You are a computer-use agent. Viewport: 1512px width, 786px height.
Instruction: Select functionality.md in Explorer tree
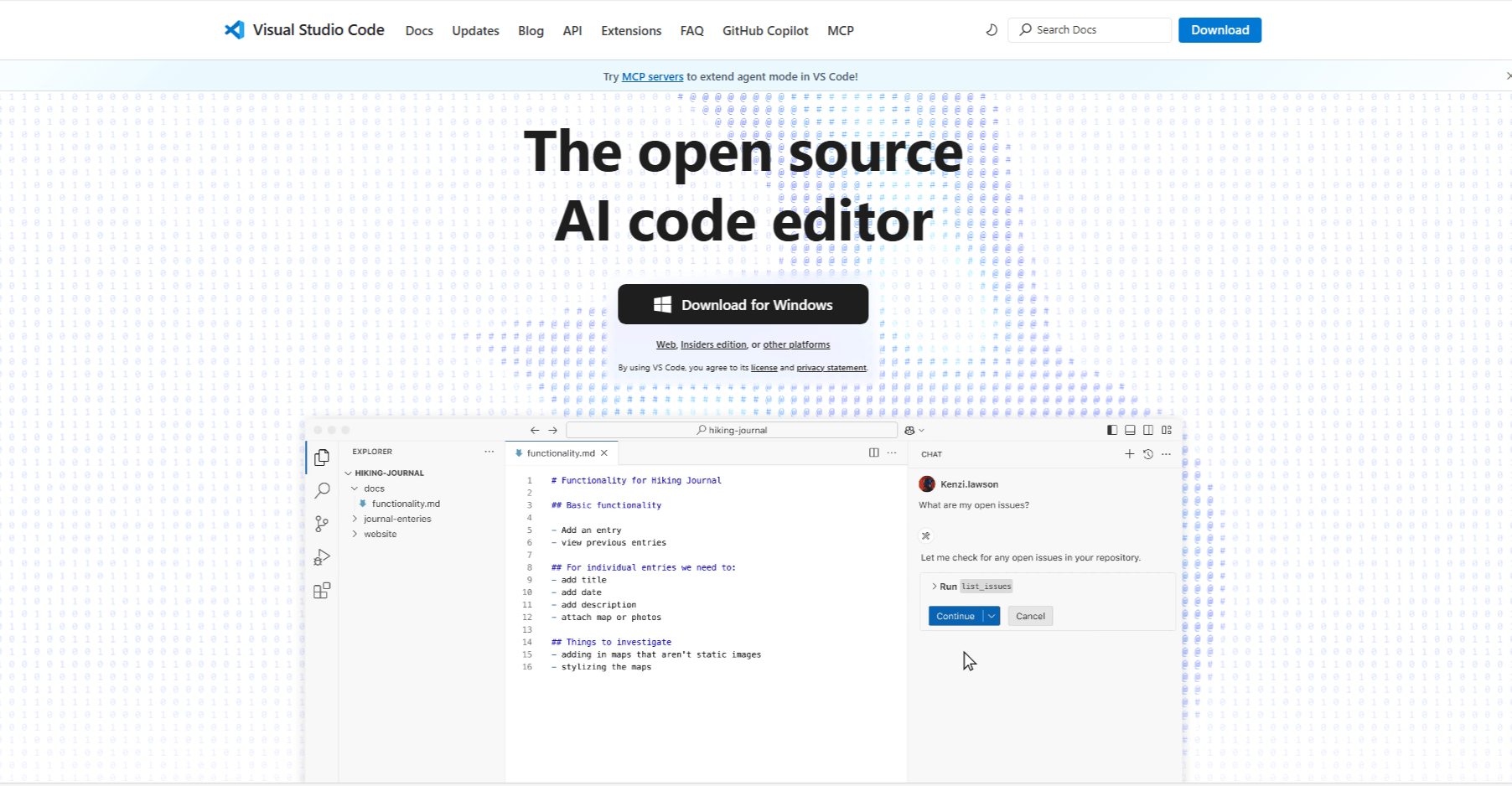406,504
